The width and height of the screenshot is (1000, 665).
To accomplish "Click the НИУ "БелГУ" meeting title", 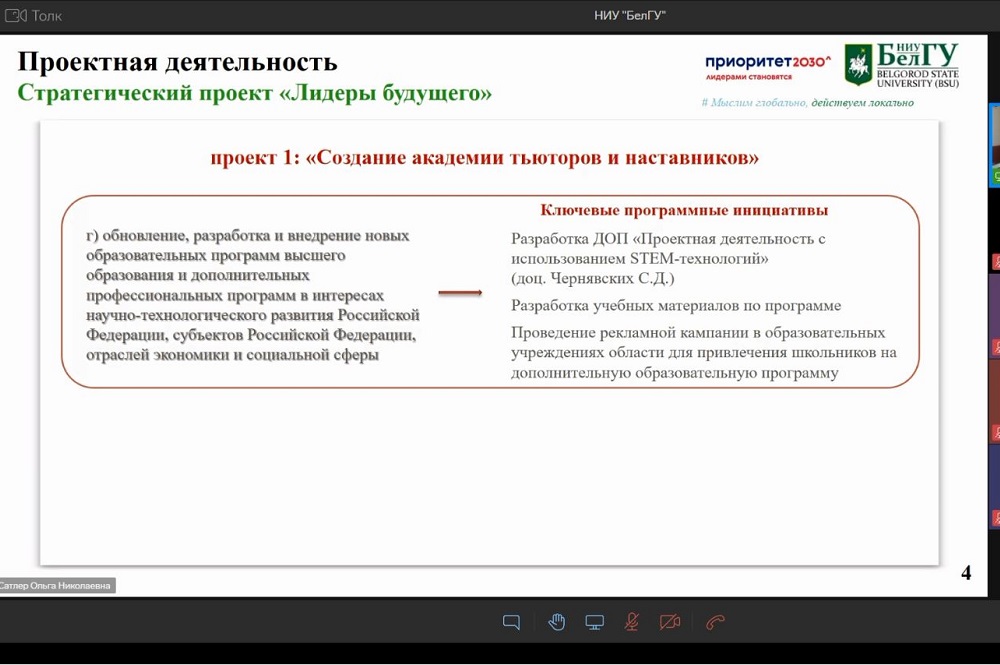I will tap(629, 15).
